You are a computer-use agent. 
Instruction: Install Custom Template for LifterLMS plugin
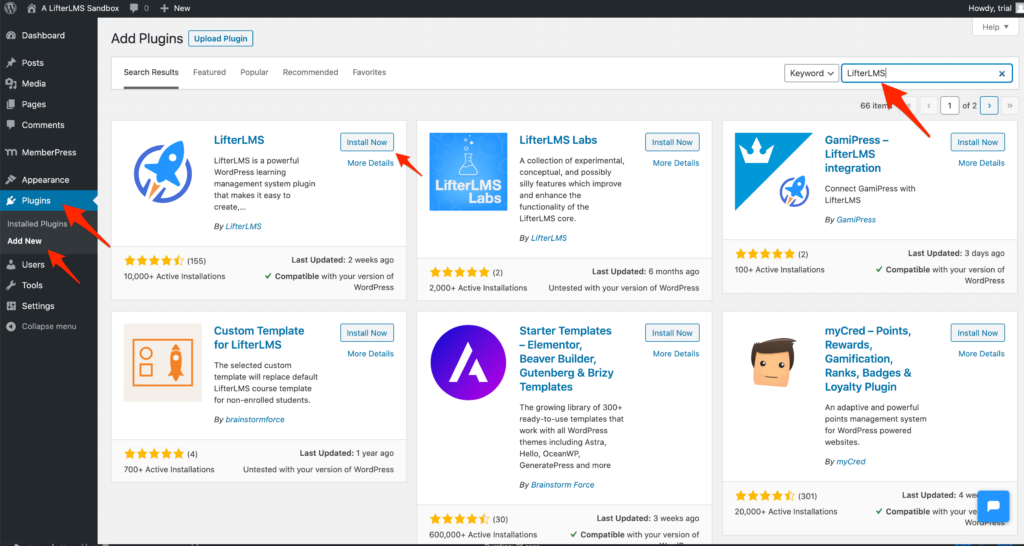pyautogui.click(x=367, y=332)
